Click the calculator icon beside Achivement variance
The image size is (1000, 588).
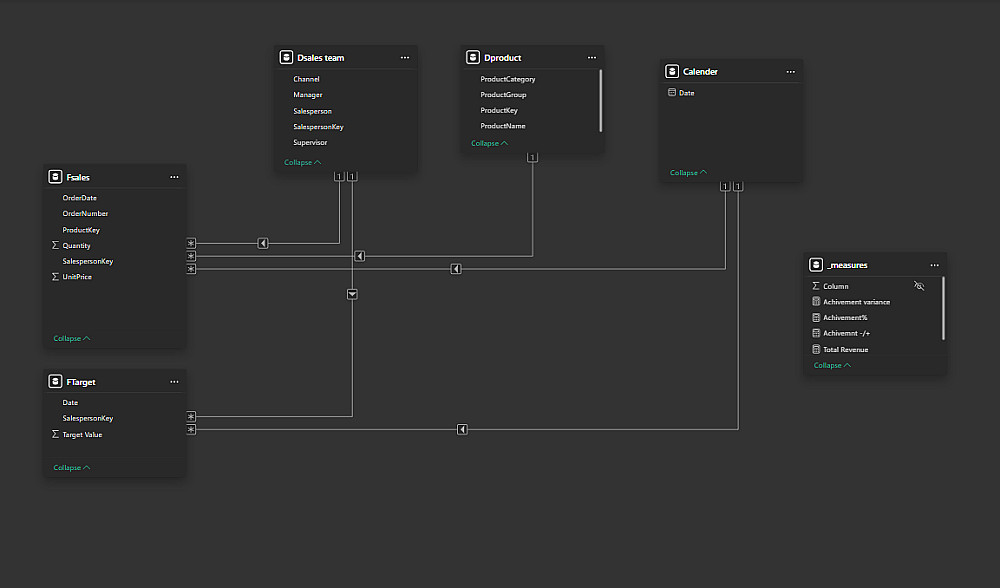coord(816,302)
